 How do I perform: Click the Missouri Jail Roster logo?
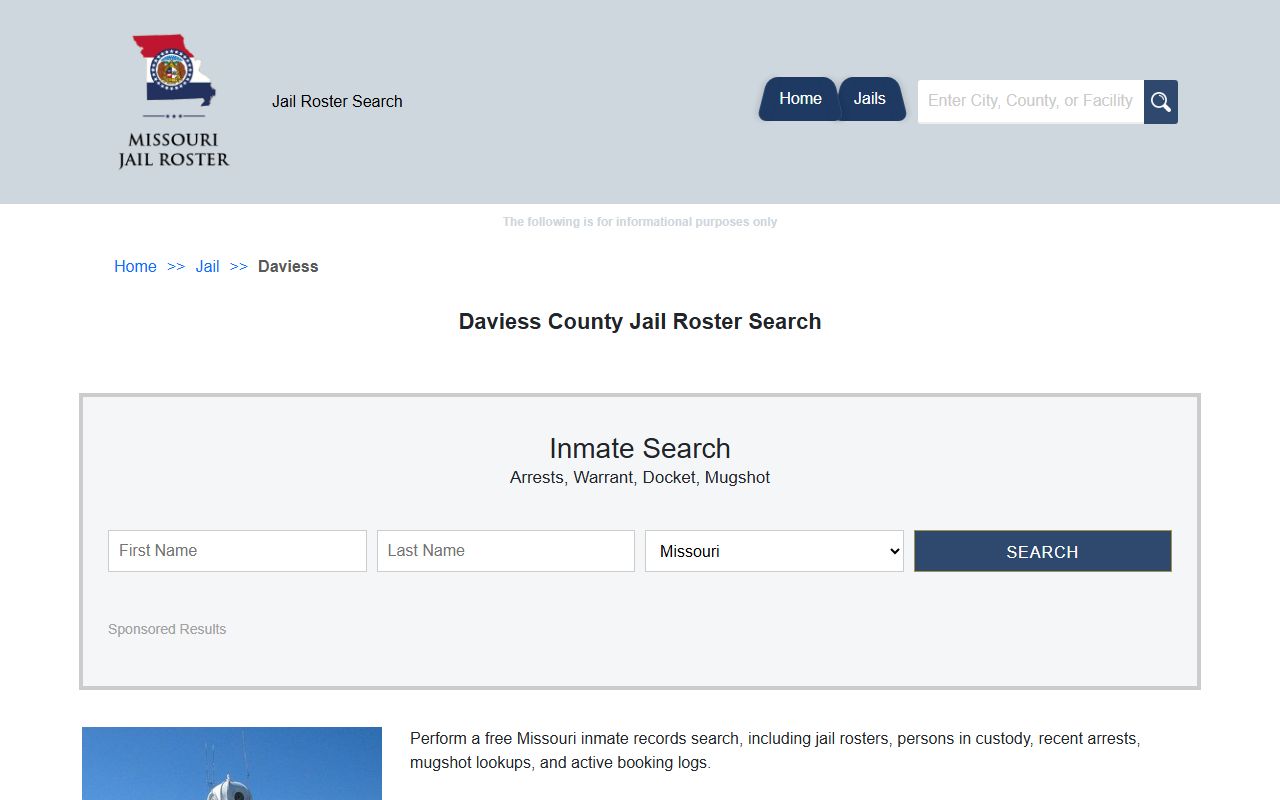[174, 102]
